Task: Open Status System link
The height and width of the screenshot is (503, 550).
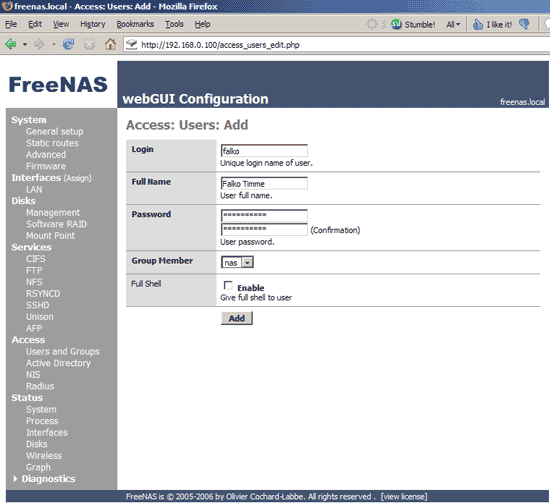Action: pos(41,409)
